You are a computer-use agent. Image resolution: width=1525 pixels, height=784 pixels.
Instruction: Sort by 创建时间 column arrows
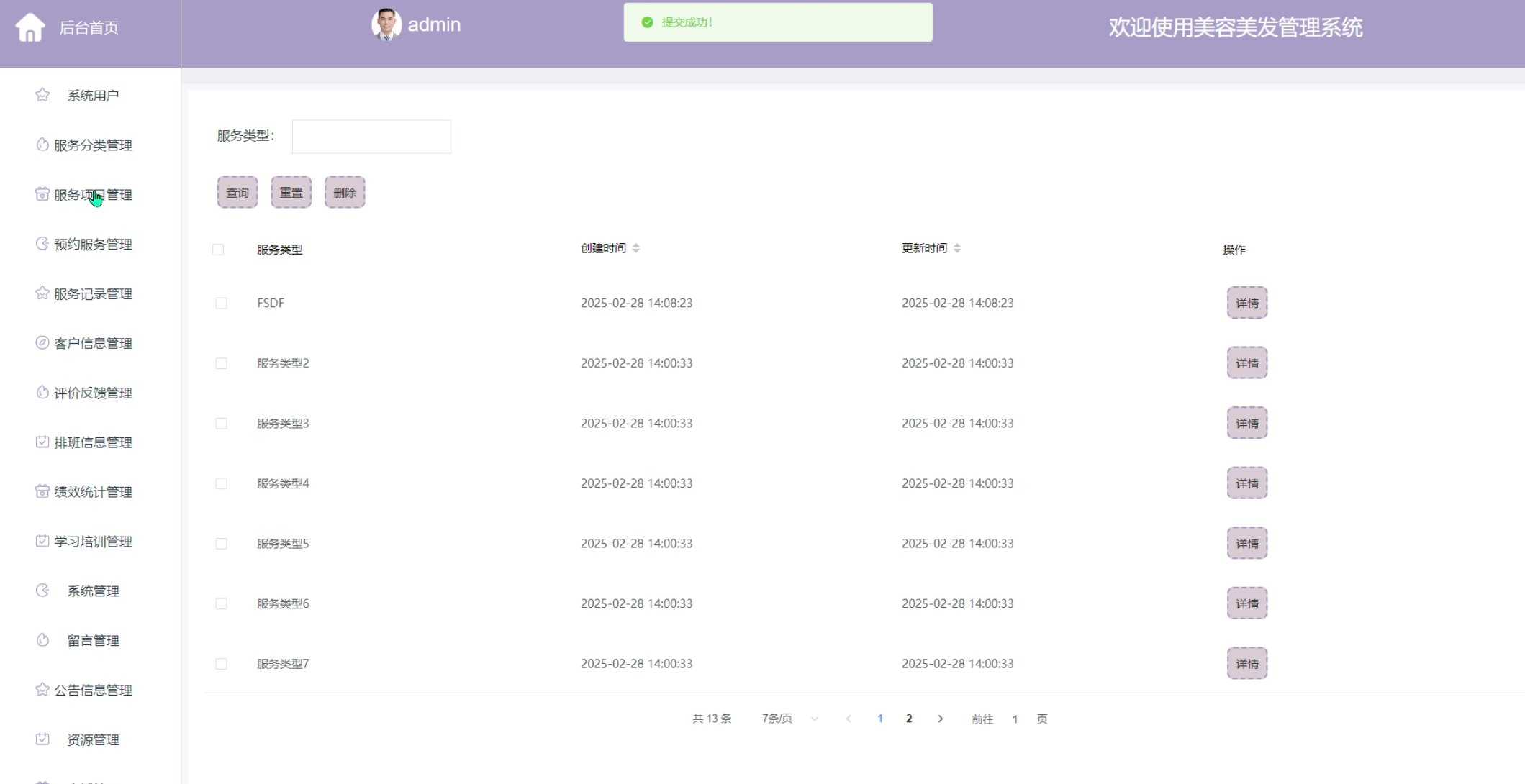636,248
